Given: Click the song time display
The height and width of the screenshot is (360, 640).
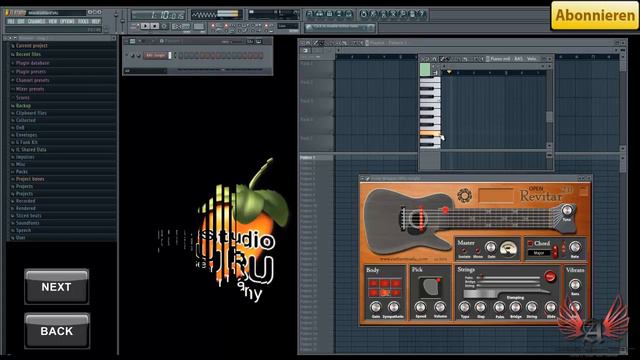Looking at the screenshot, I should (158, 15).
